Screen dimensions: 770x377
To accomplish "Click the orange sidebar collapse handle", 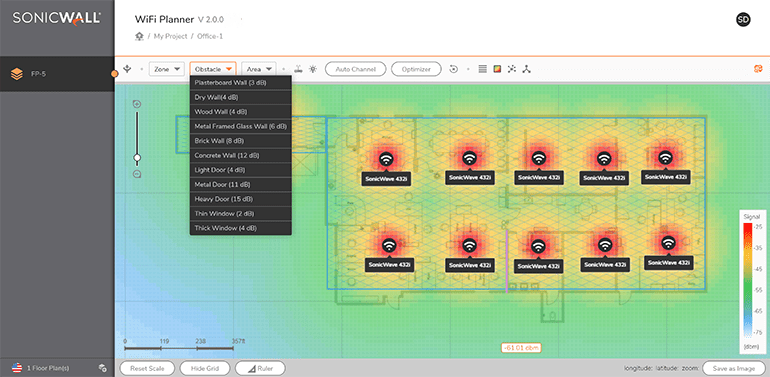I will (x=114, y=74).
